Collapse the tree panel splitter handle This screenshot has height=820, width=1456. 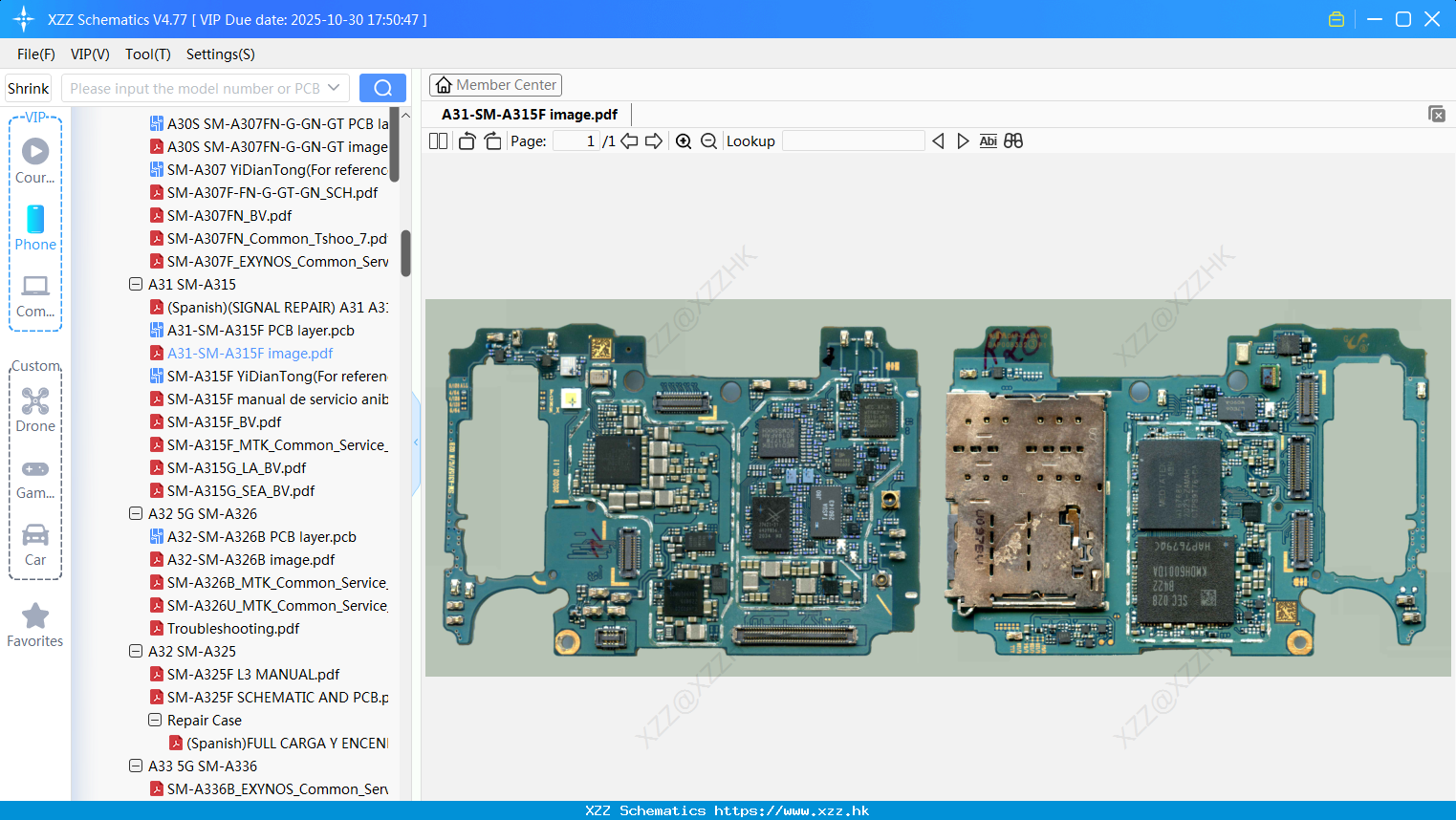pyautogui.click(x=416, y=442)
